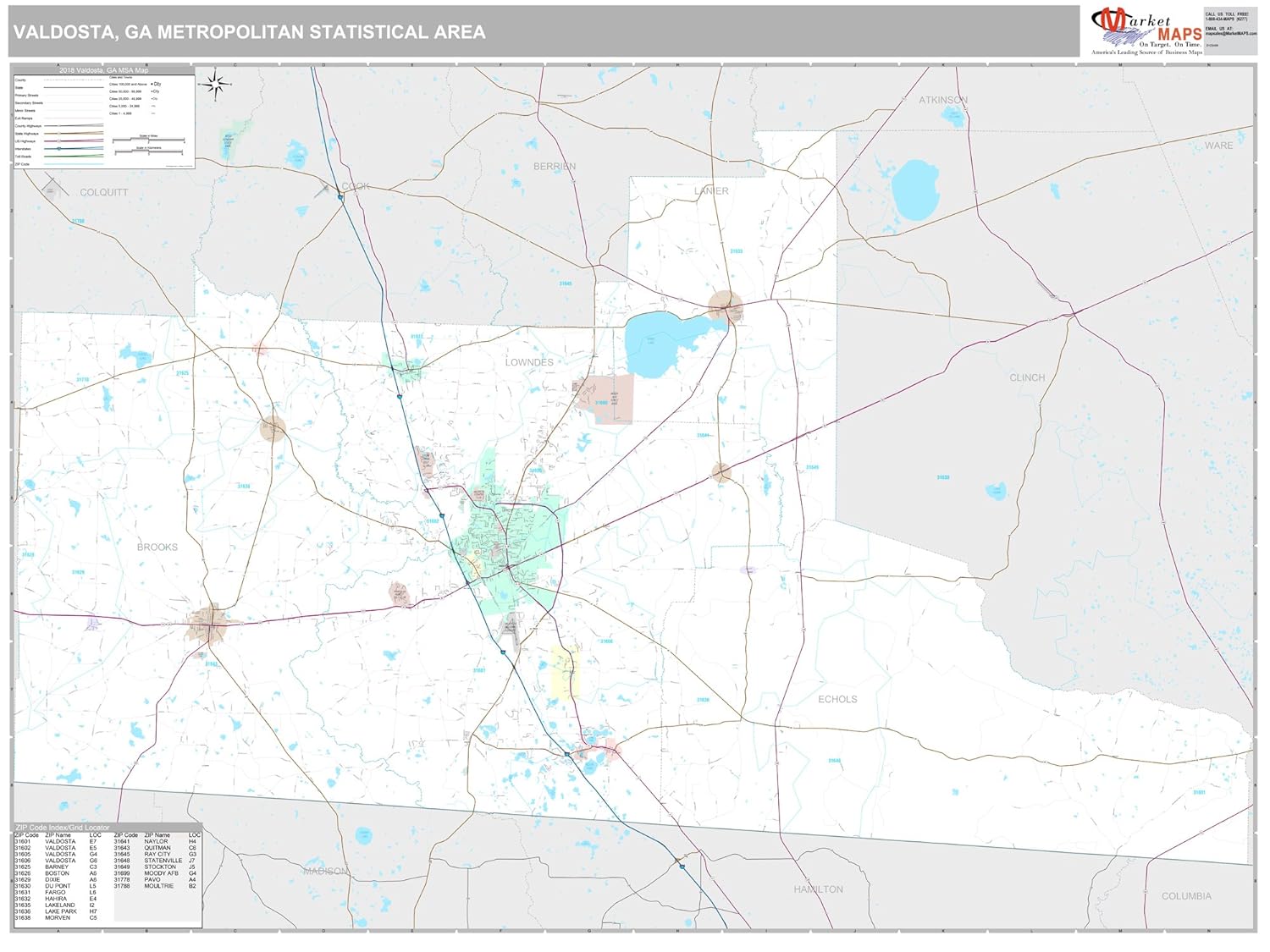The image size is (1270, 952).
Task: Select the "Cities 100,000 and Above" legend entry
Action: (x=135, y=85)
